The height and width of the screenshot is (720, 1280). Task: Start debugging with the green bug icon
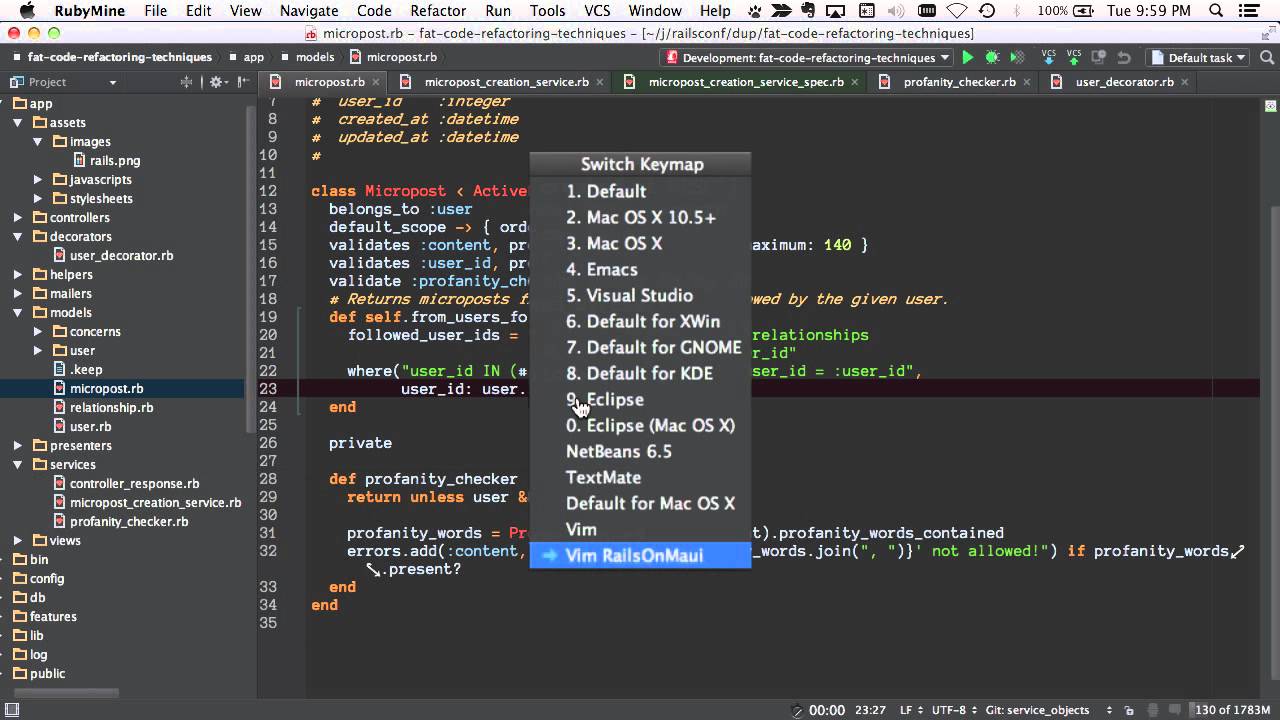coord(992,58)
